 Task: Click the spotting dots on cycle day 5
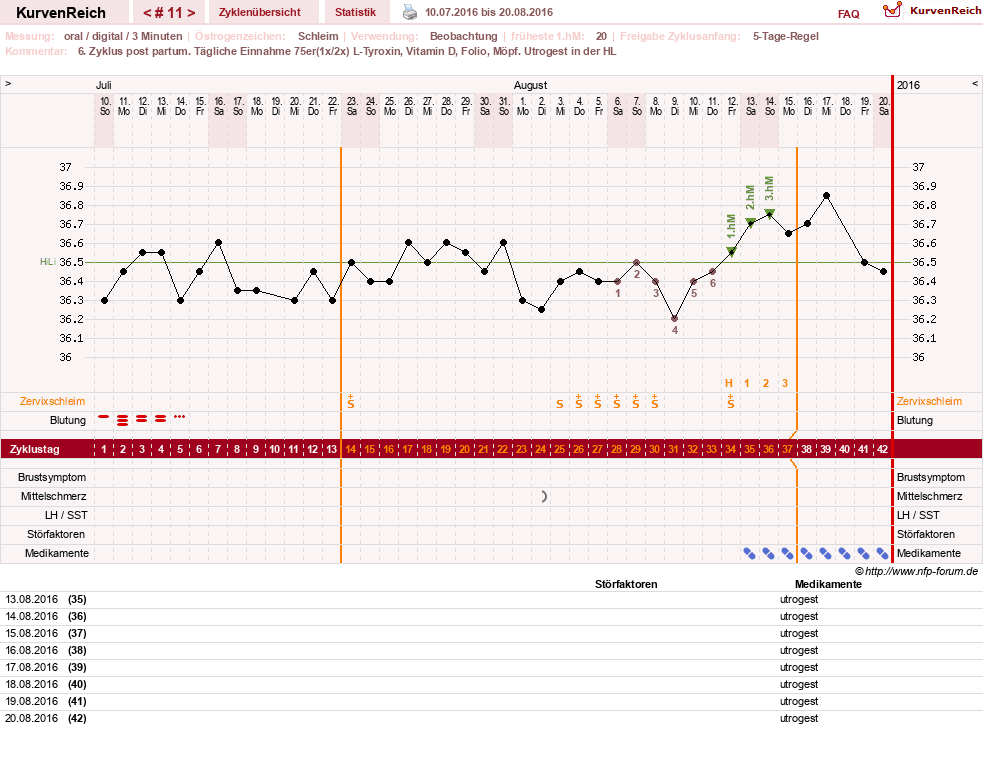[x=180, y=416]
